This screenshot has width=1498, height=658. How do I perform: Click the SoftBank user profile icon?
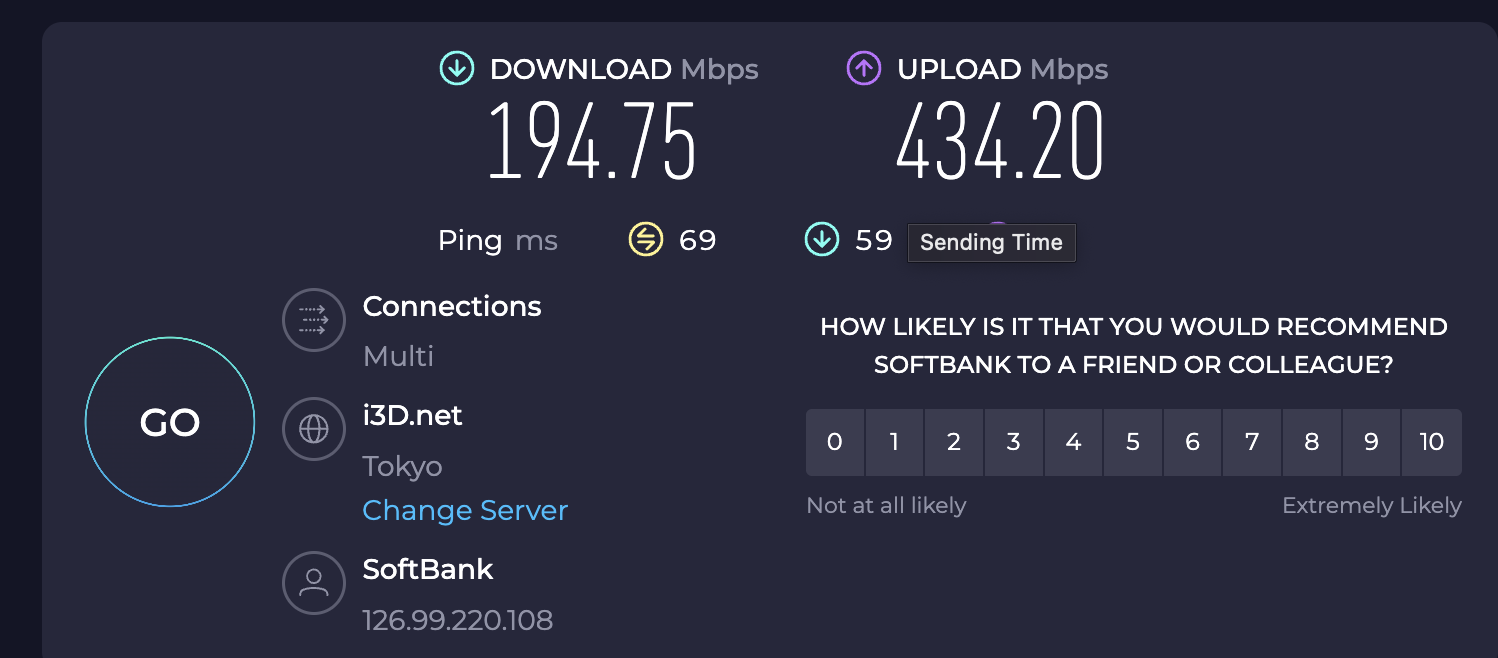[x=314, y=582]
